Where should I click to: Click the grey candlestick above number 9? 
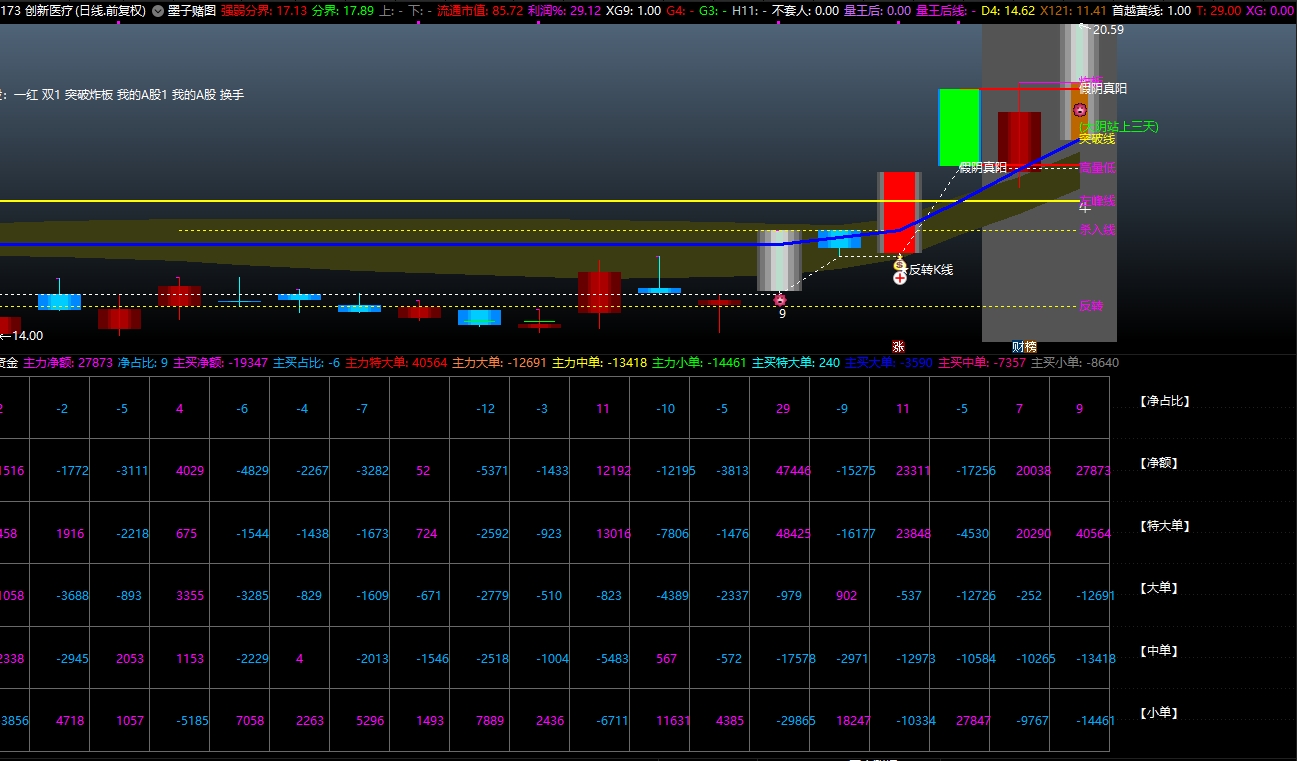(x=779, y=261)
